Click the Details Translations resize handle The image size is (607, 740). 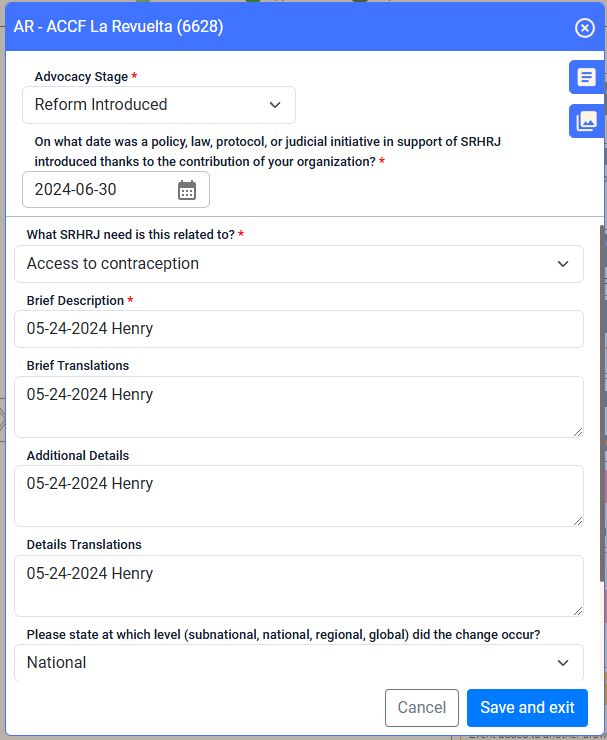[578, 611]
